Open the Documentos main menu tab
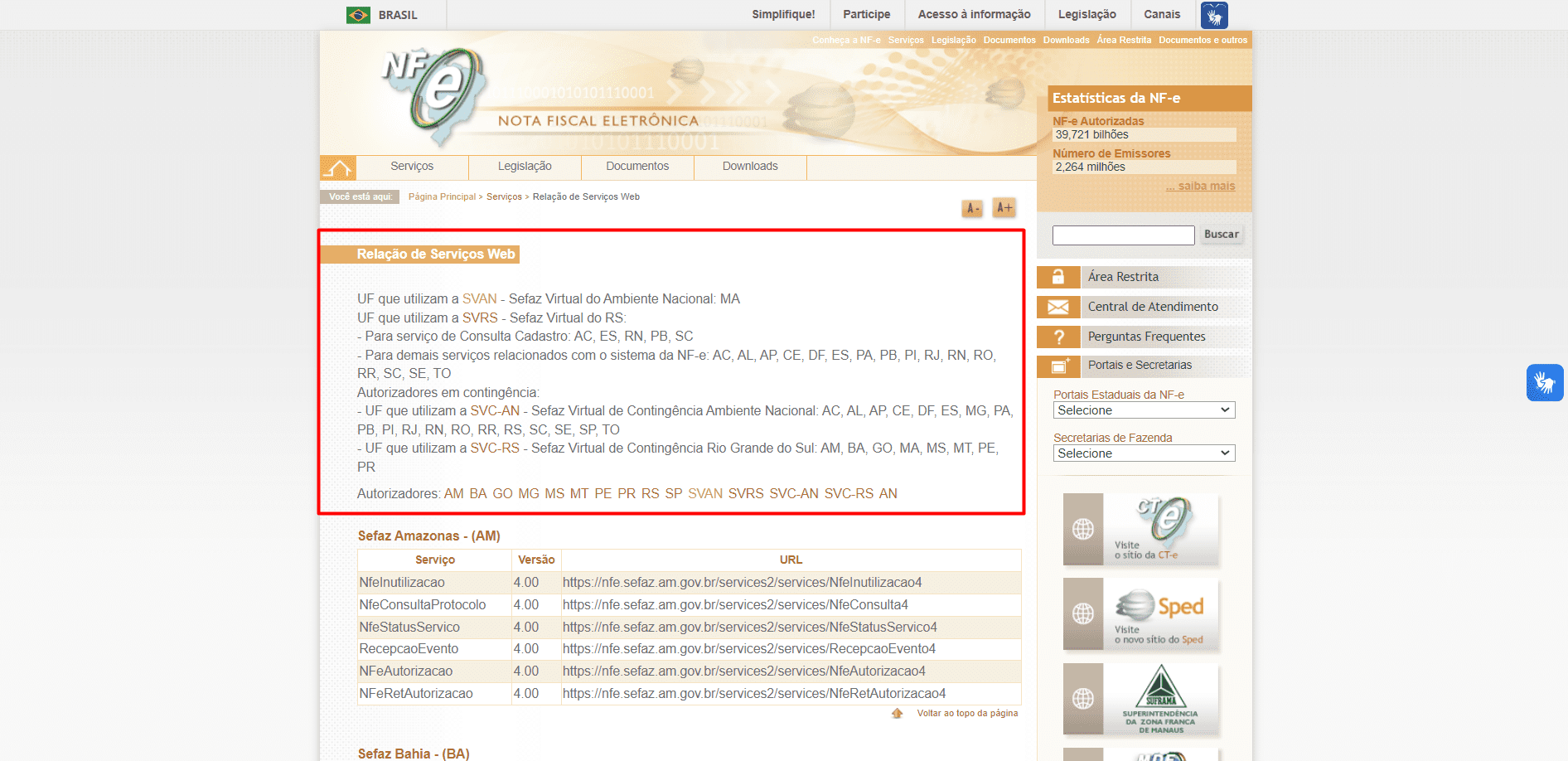This screenshot has width=1568, height=761. pos(637,167)
